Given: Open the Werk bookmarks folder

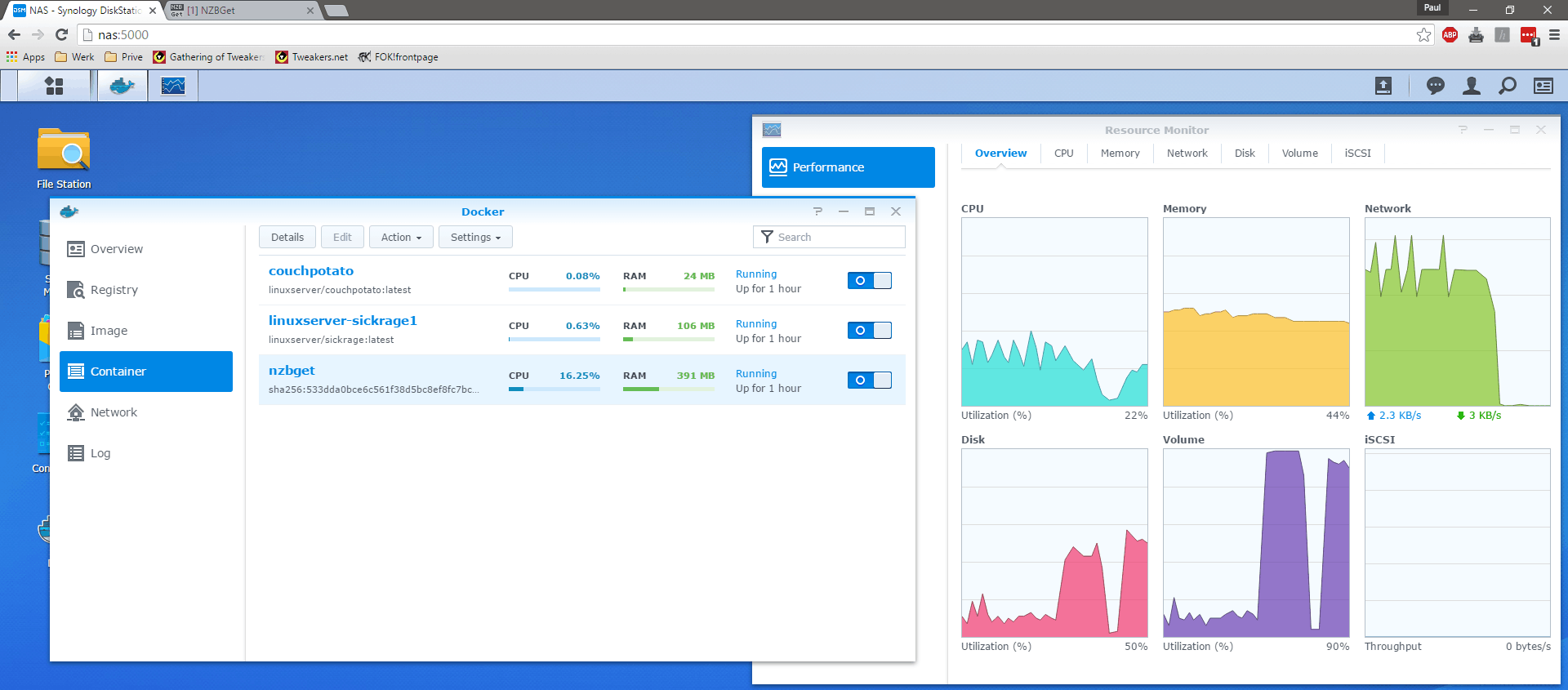Looking at the screenshot, I should (x=74, y=57).
